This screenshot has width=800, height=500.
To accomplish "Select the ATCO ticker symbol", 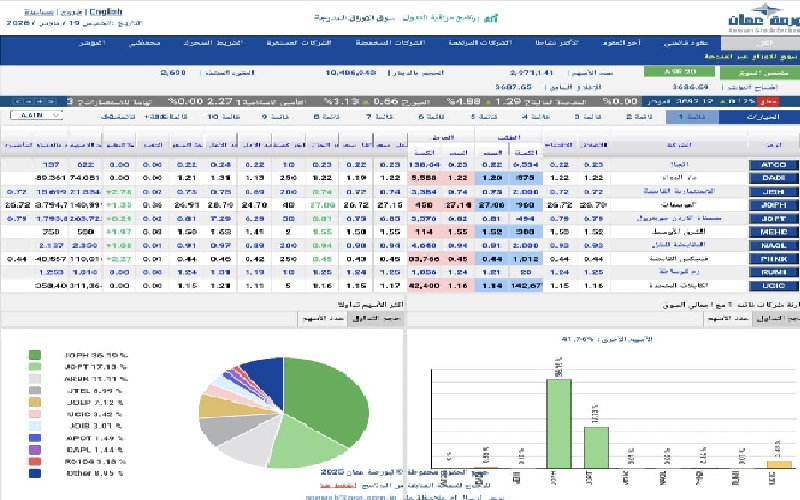I will (x=773, y=164).
